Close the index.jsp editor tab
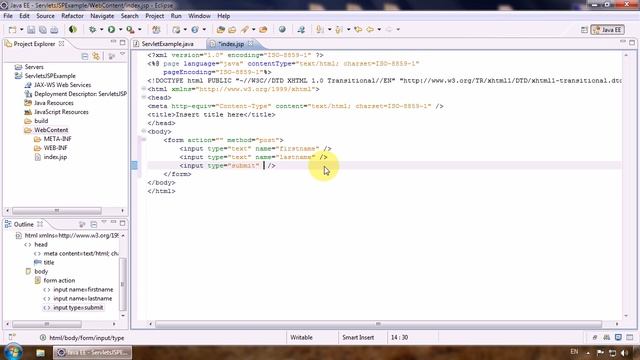 250,43
